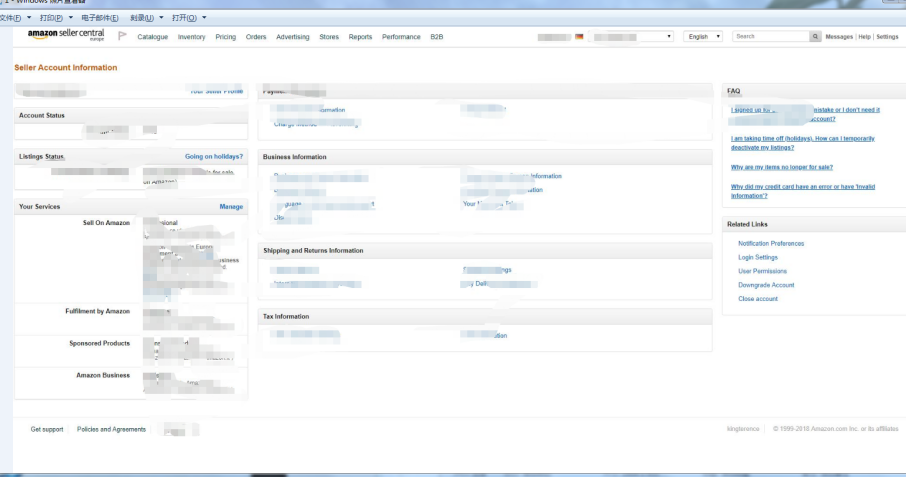The height and width of the screenshot is (477, 906).
Task: Open Policies and Agreements footer link
Action: (x=111, y=430)
